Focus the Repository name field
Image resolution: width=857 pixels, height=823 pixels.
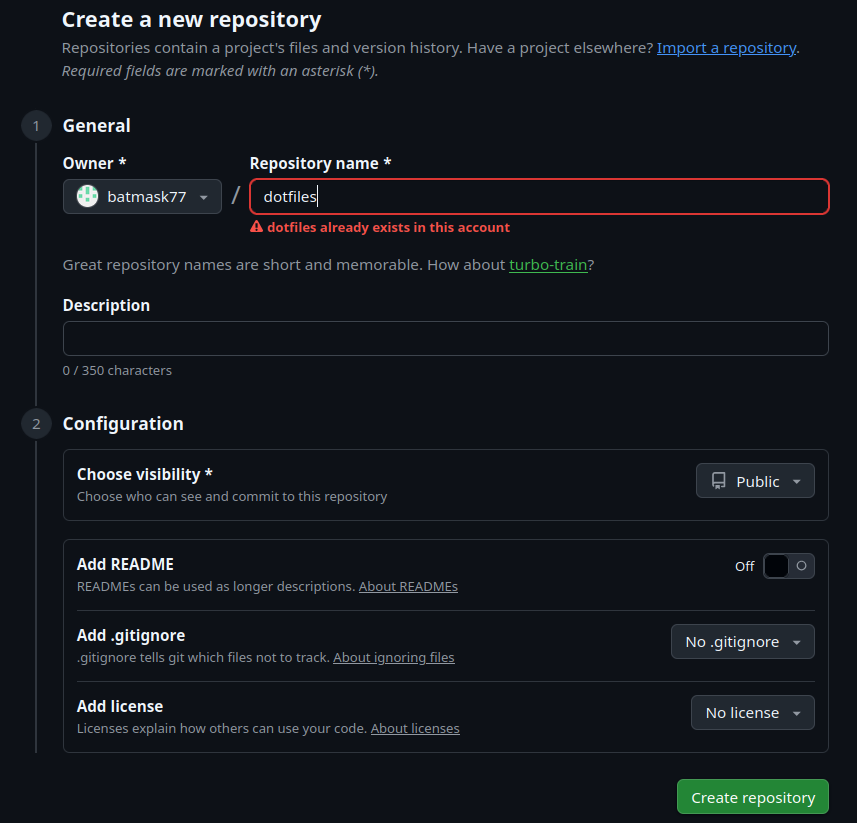coord(540,197)
